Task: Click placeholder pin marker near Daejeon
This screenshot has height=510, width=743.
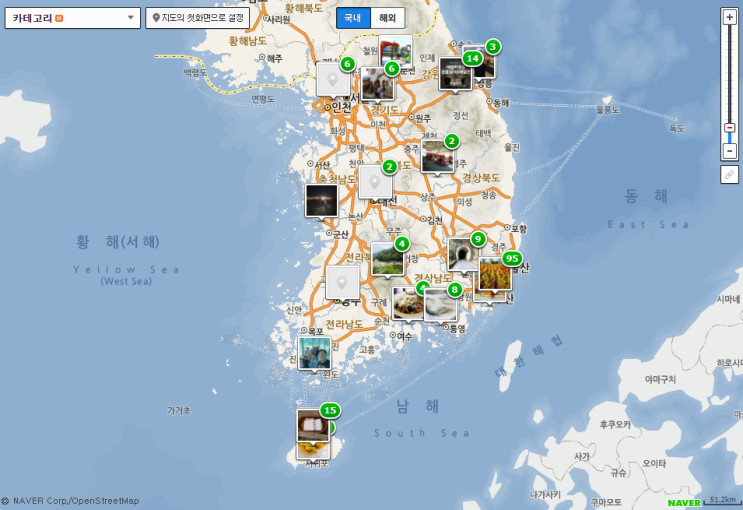Action: (x=375, y=182)
